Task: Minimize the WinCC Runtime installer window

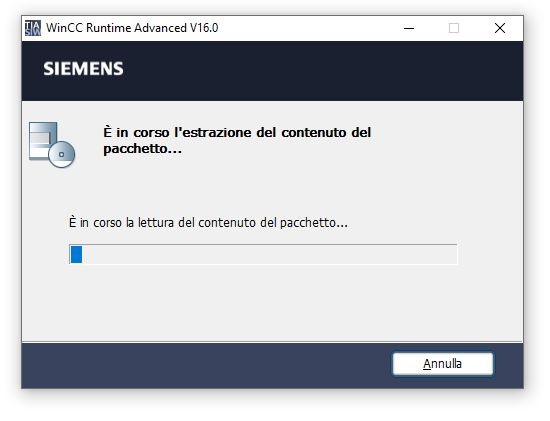Action: tap(409, 28)
